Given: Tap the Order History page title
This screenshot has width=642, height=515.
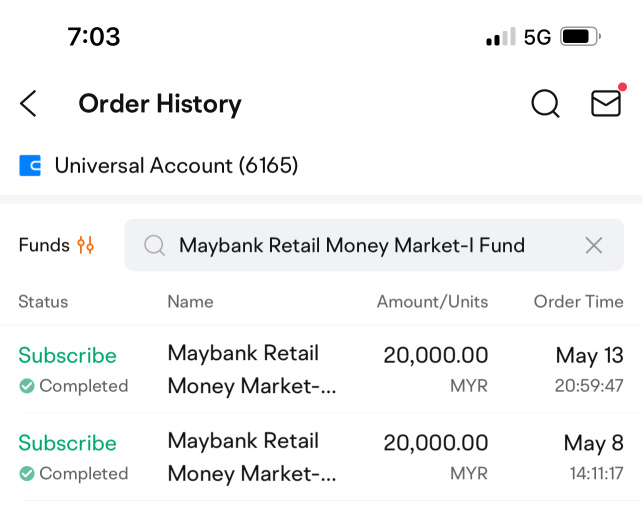Looking at the screenshot, I should pyautogui.click(x=160, y=104).
